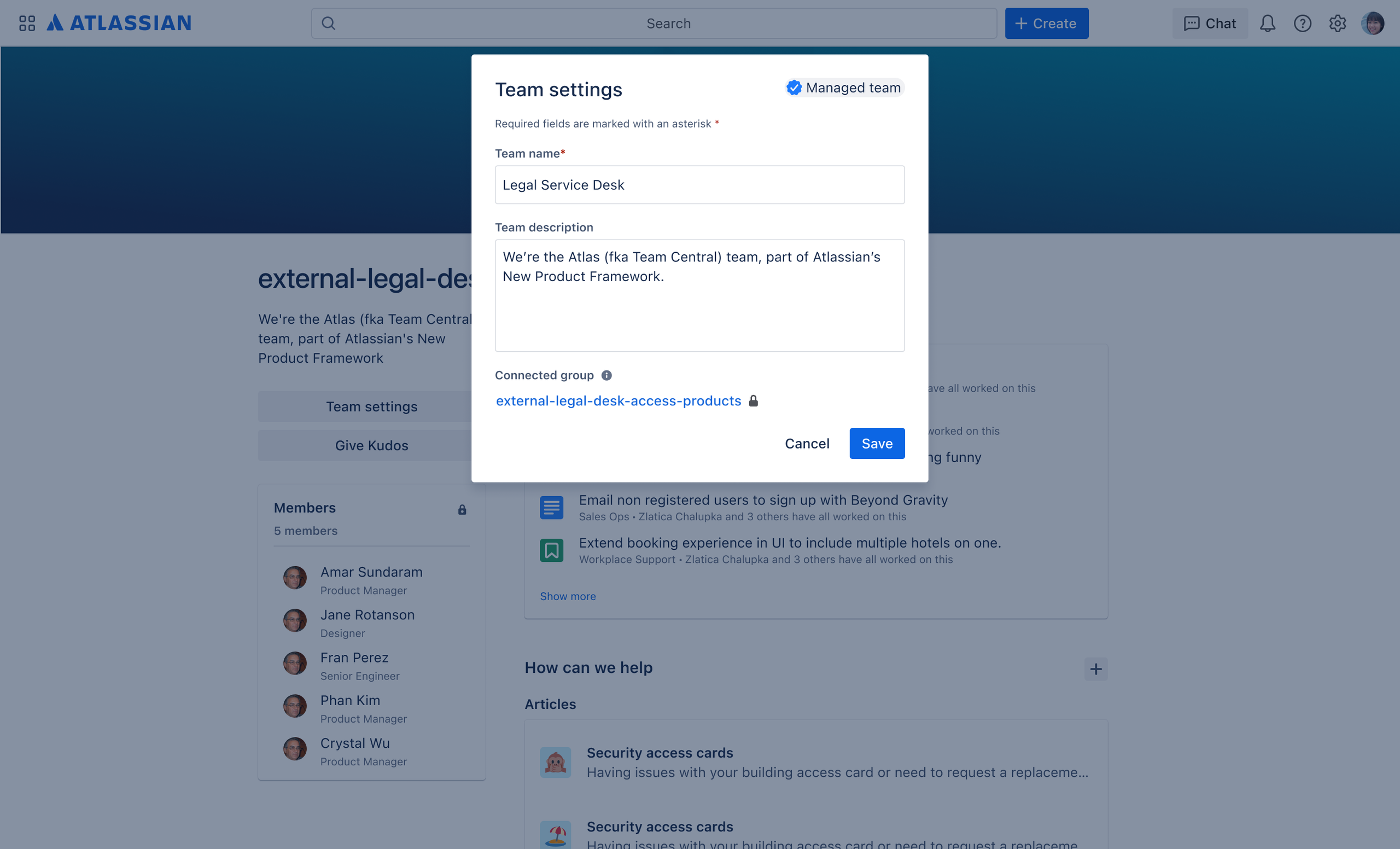
Task: Save the team settings
Action: tap(877, 443)
